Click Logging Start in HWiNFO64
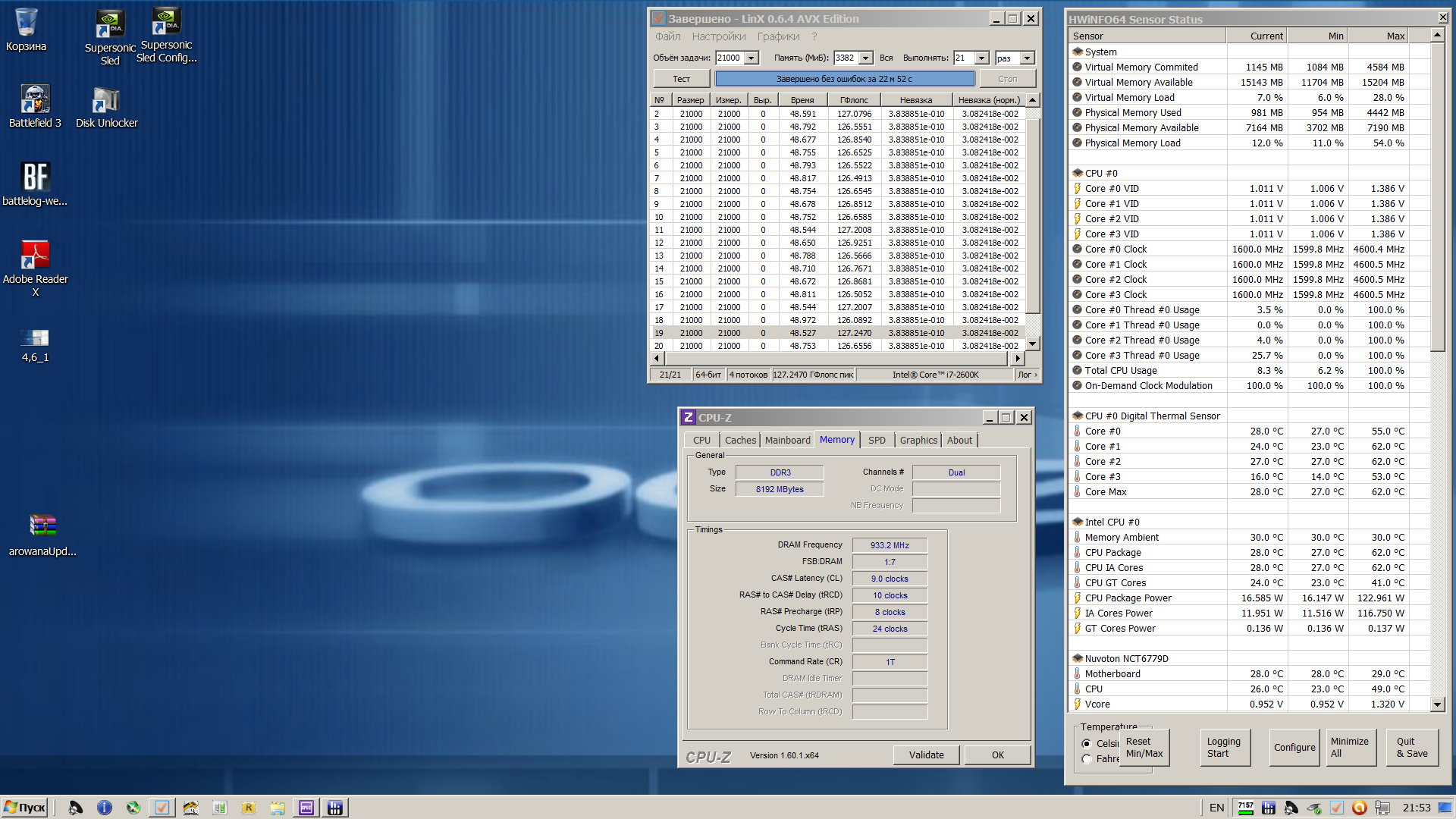The image size is (1456, 819). (1225, 748)
